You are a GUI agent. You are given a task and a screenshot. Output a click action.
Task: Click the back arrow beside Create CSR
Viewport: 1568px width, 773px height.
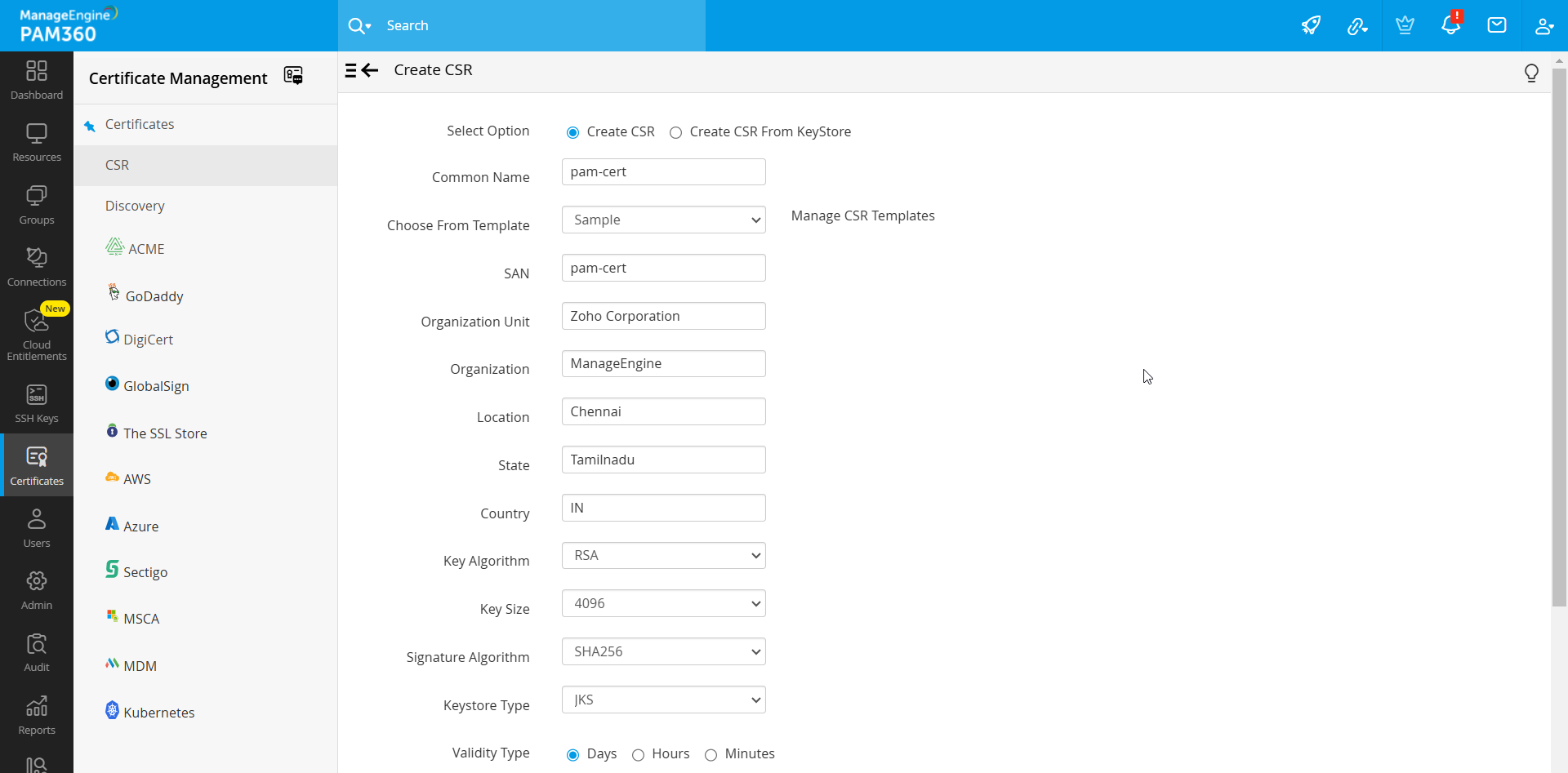click(370, 70)
